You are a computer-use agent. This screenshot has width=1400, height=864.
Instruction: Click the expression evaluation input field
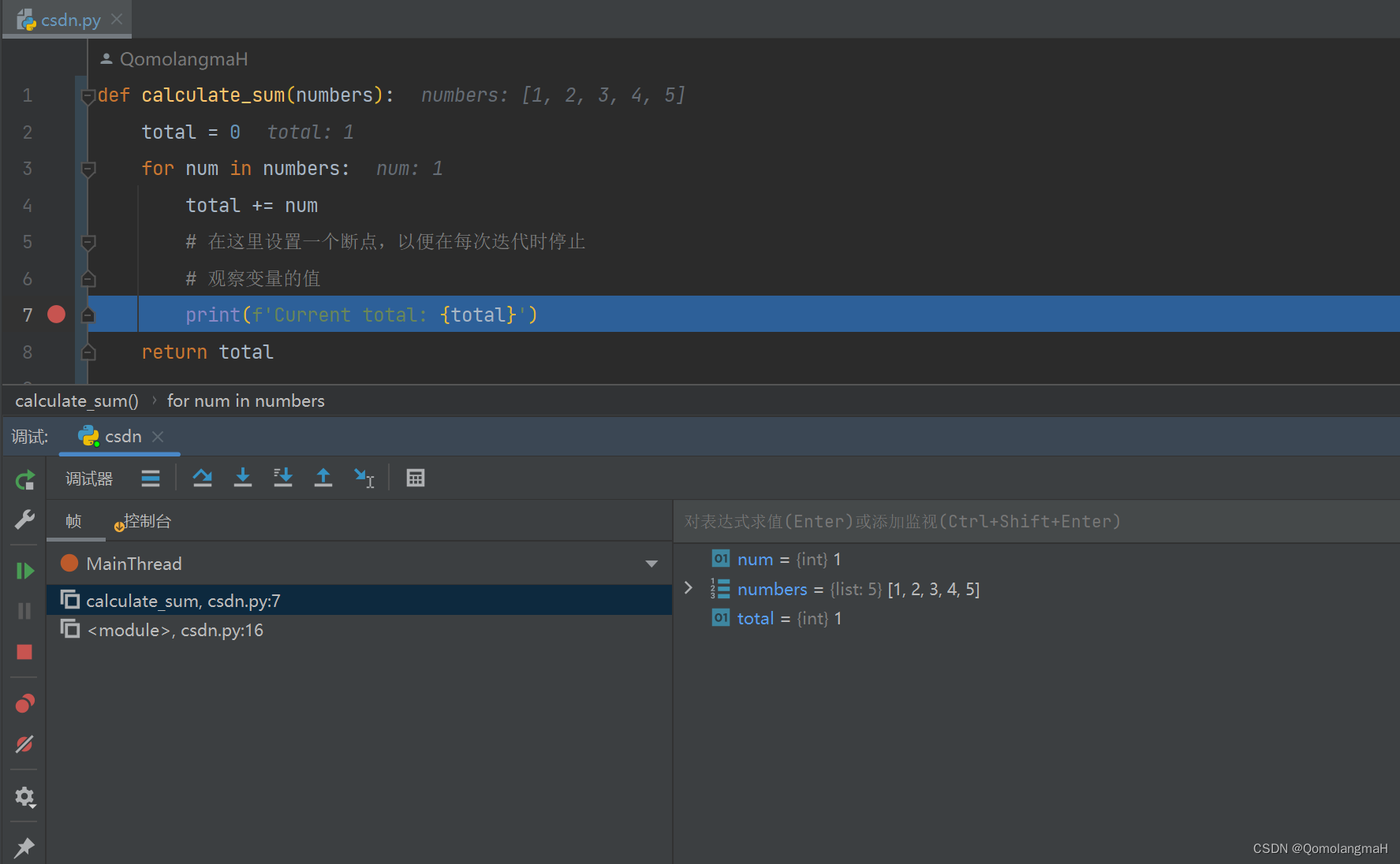click(1036, 521)
